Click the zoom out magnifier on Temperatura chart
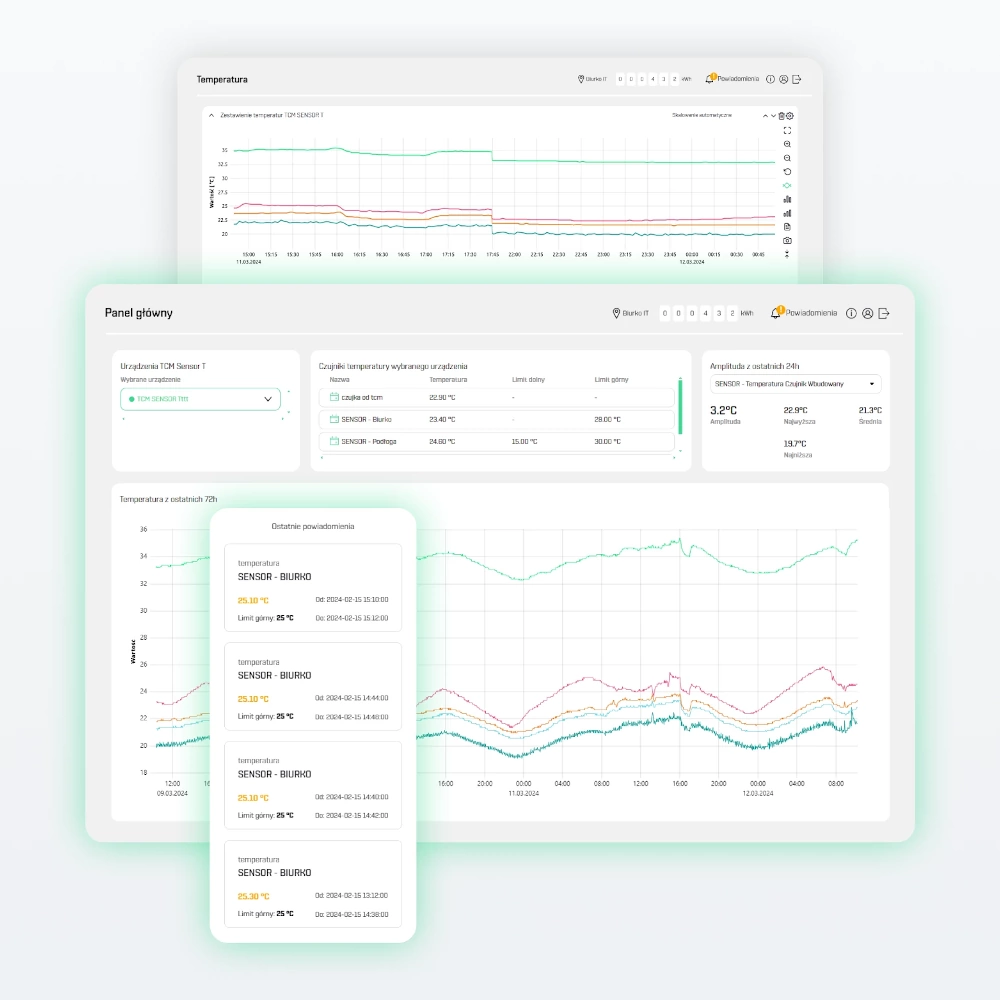 click(787, 158)
